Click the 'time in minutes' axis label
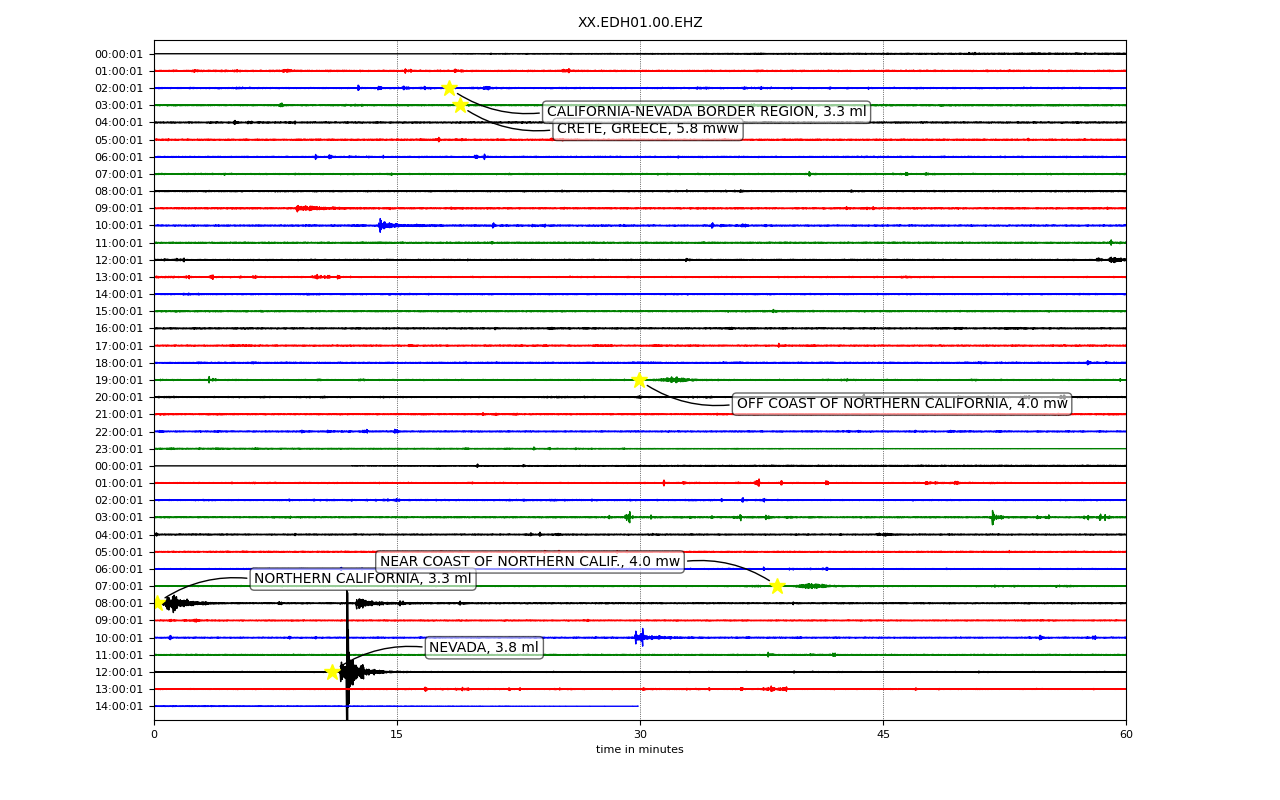1280x800 pixels. 640,750
